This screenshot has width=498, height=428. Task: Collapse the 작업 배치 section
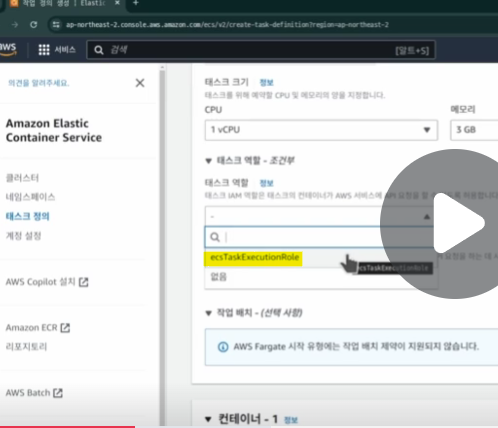pos(208,313)
